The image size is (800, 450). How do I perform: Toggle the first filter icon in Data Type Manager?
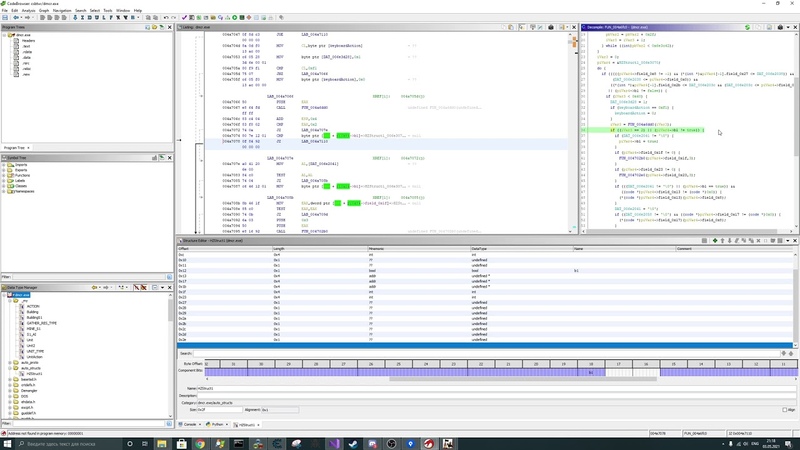coord(136,287)
